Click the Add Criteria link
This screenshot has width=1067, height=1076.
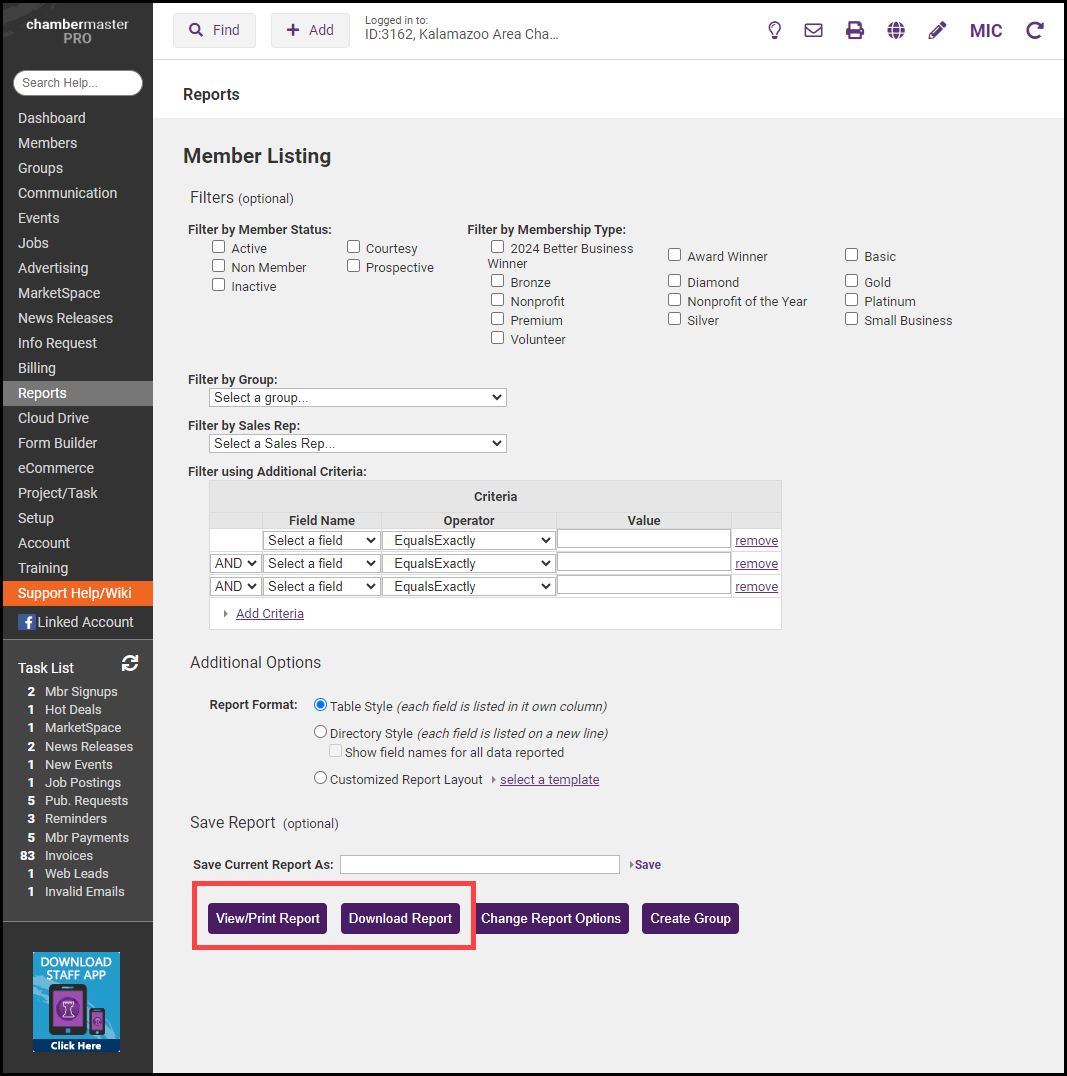pos(269,613)
